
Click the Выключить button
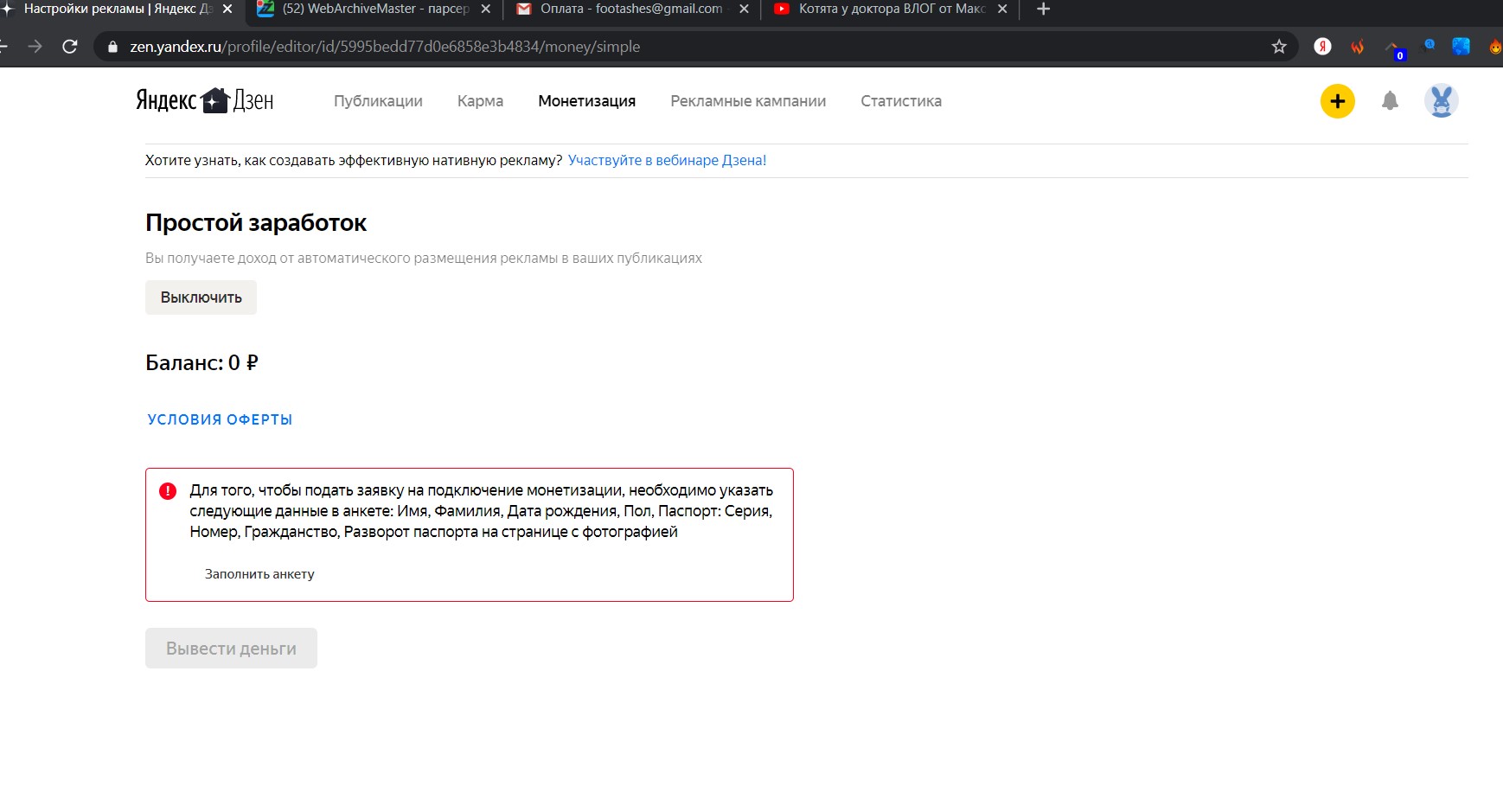(201, 297)
